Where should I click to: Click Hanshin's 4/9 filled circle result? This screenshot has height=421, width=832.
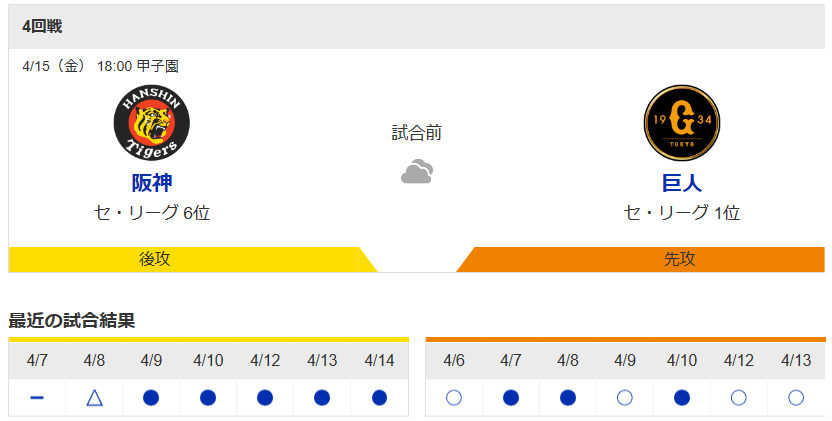pyautogui.click(x=151, y=398)
